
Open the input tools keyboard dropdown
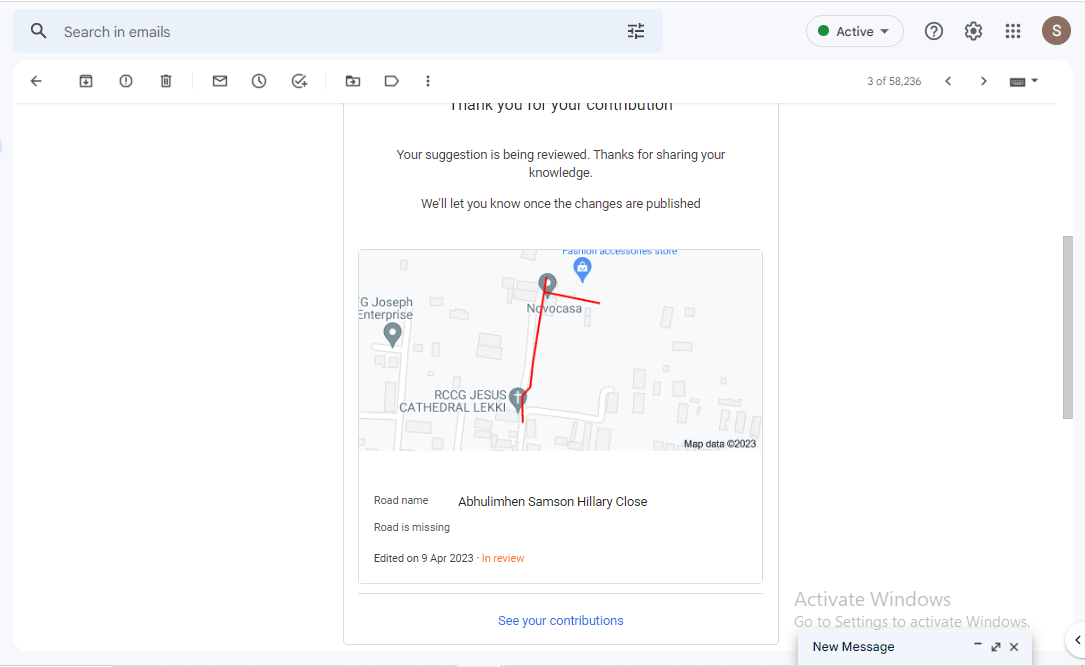1022,81
